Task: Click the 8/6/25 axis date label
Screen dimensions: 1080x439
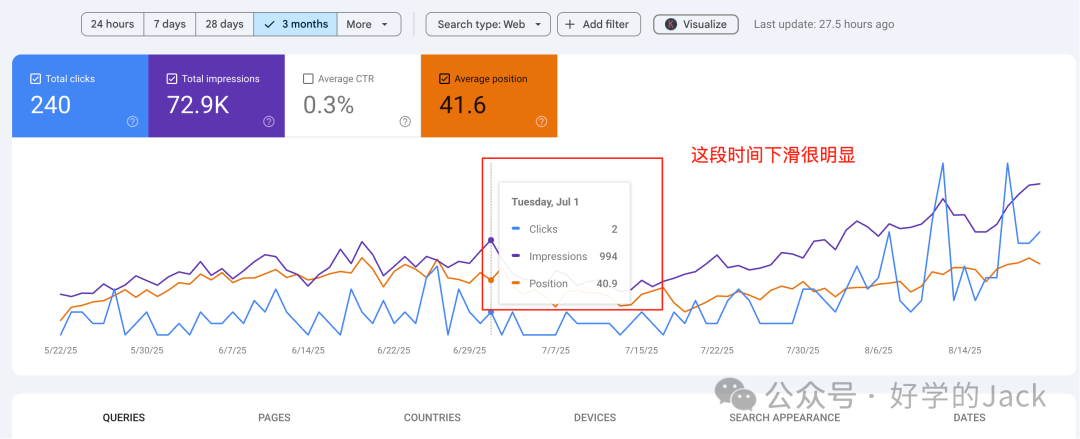Action: (x=878, y=350)
